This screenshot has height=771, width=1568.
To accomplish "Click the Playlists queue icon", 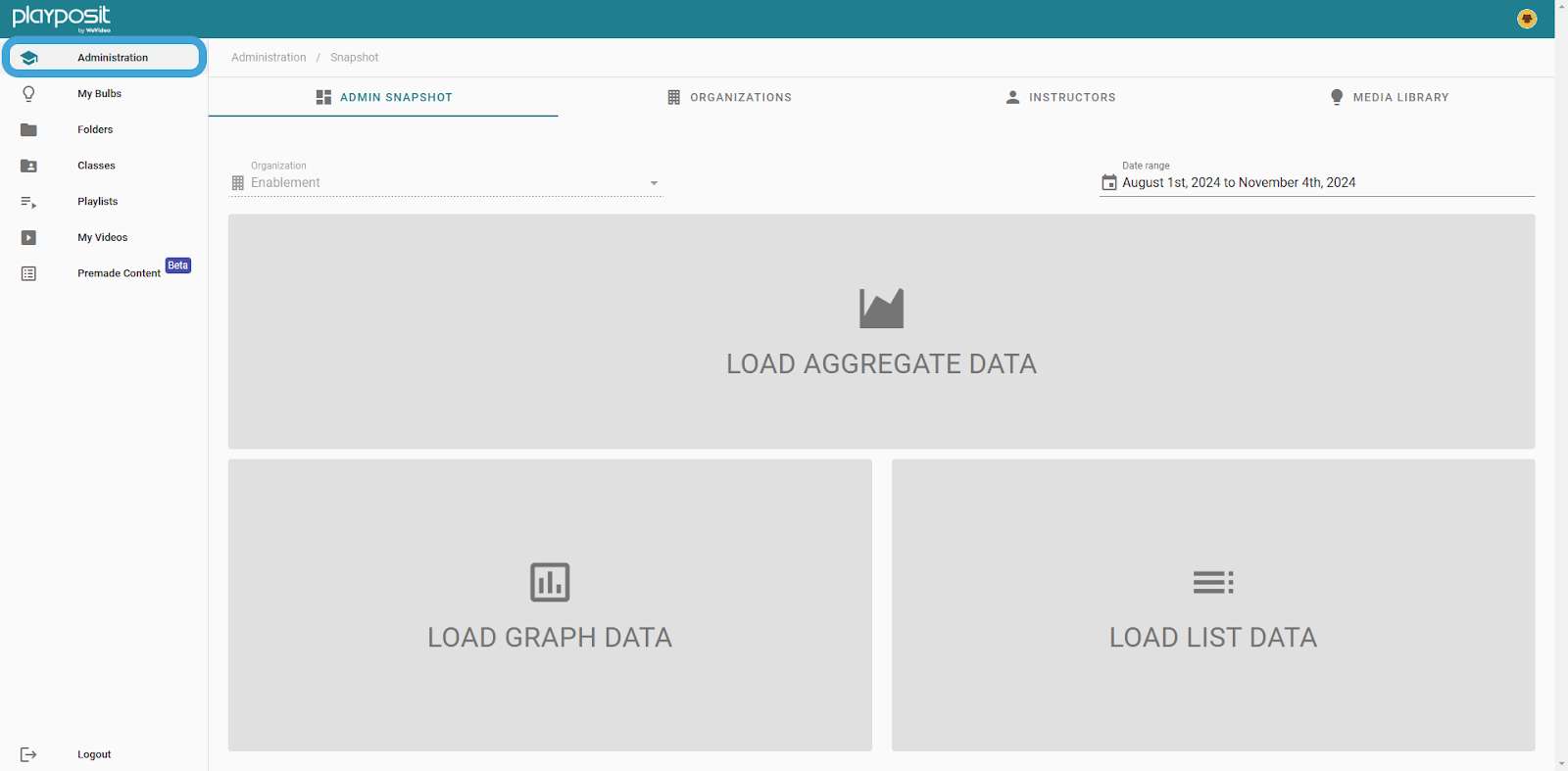I will click(28, 202).
